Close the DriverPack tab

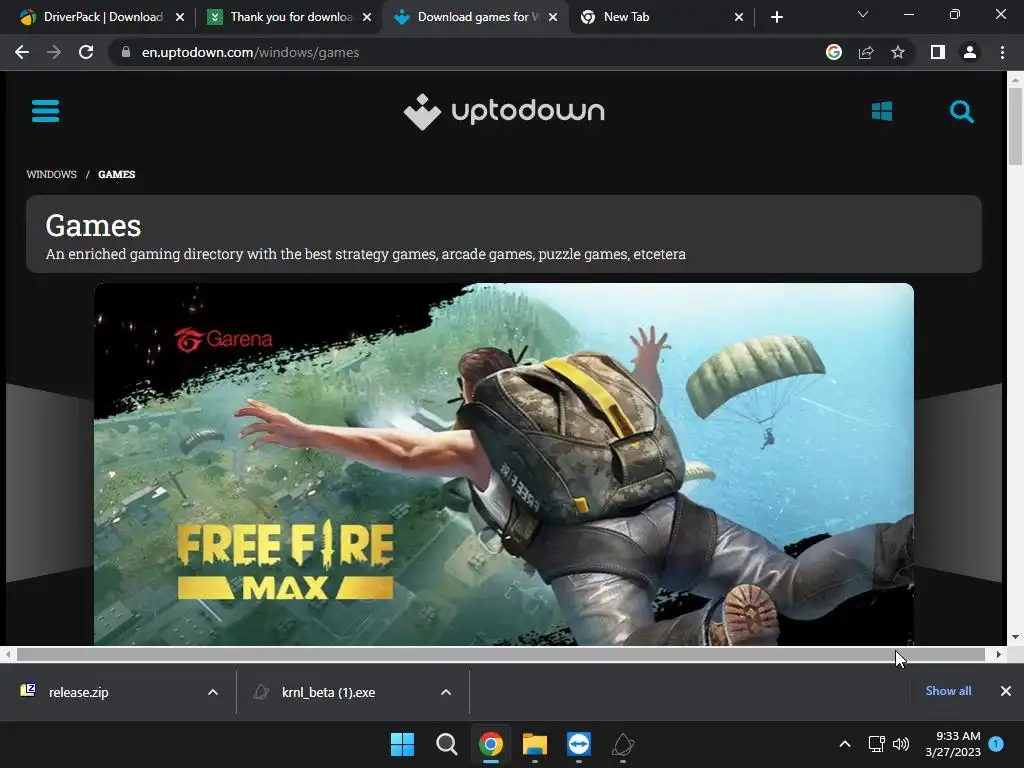pyautogui.click(x=180, y=17)
